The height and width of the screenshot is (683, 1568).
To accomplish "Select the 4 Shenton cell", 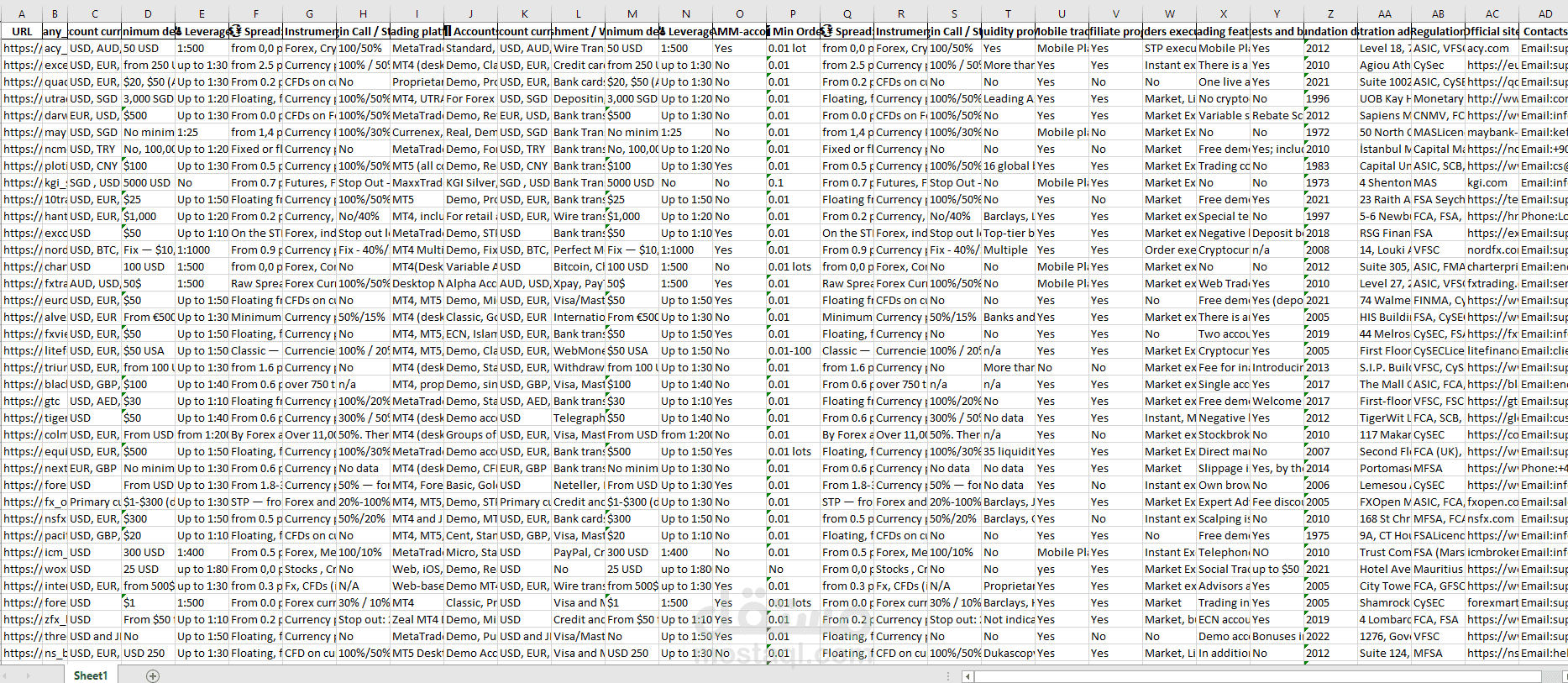I will (x=1384, y=182).
